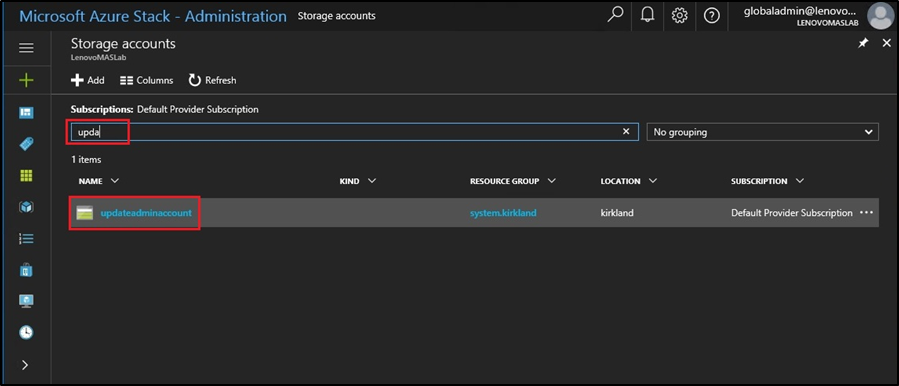
Task: Open the updateadminaccount storage account
Action: [146, 213]
